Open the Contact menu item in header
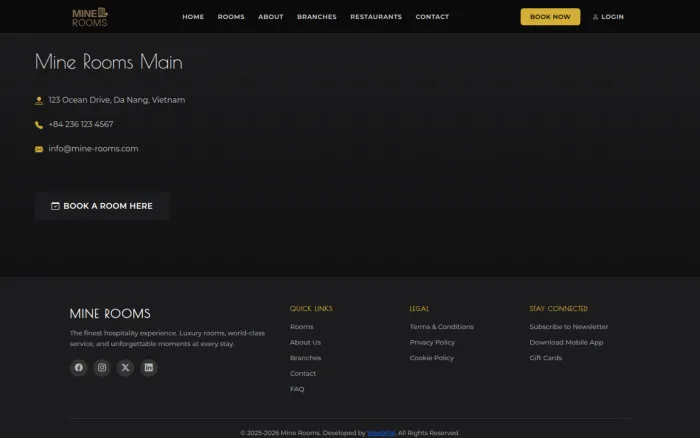 432,17
